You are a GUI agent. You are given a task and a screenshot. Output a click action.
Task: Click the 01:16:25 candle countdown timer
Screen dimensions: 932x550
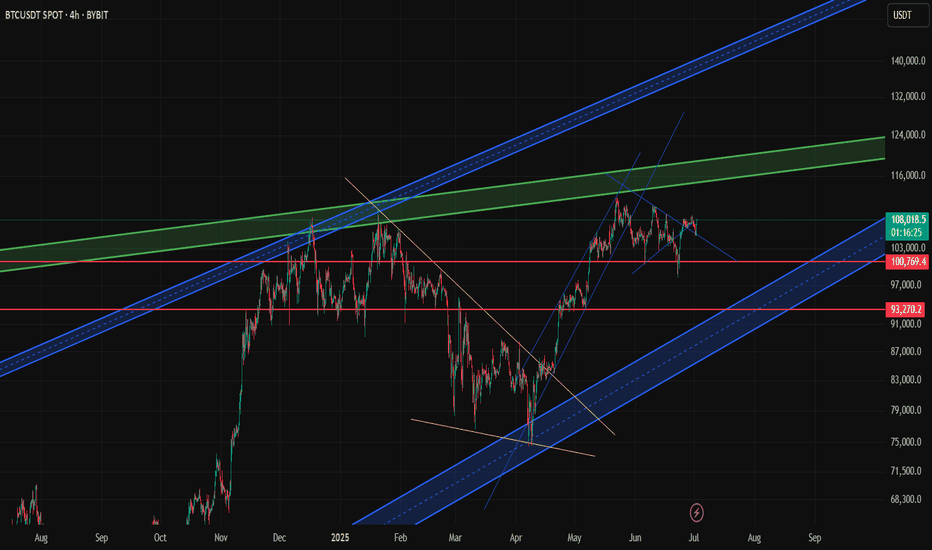click(907, 233)
